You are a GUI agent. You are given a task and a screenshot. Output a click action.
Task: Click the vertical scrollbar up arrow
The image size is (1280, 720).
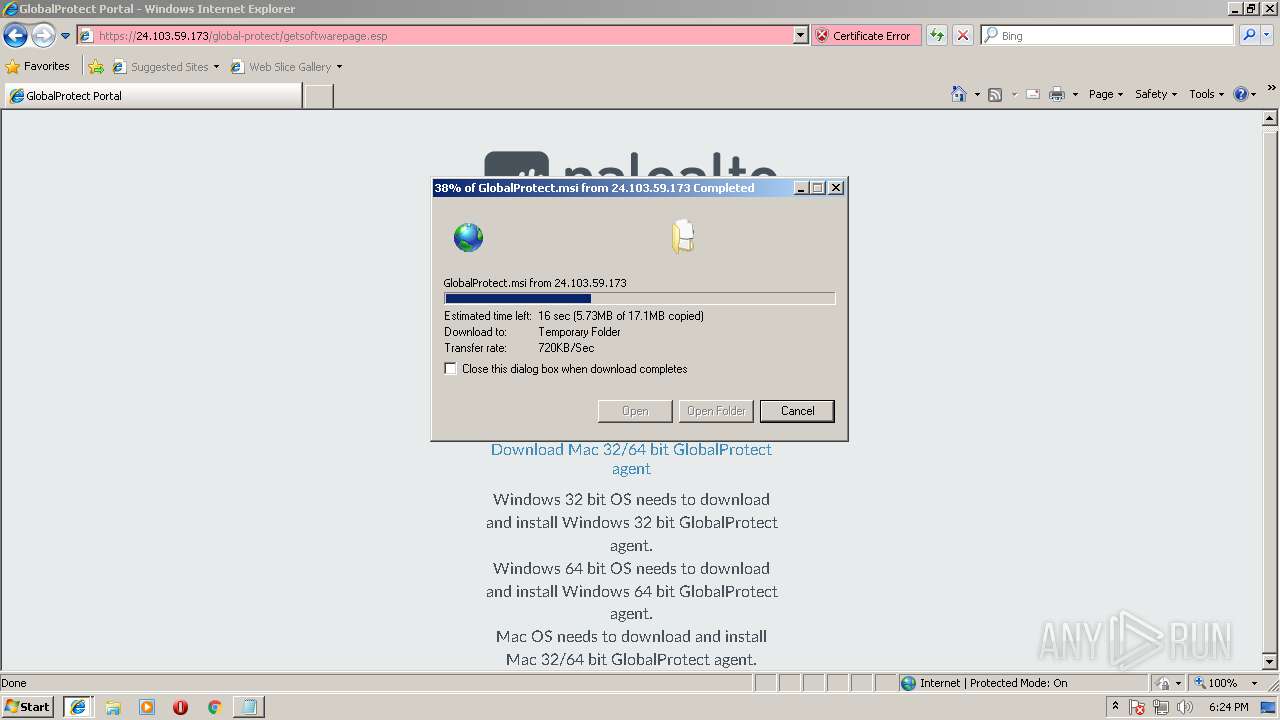click(1271, 119)
